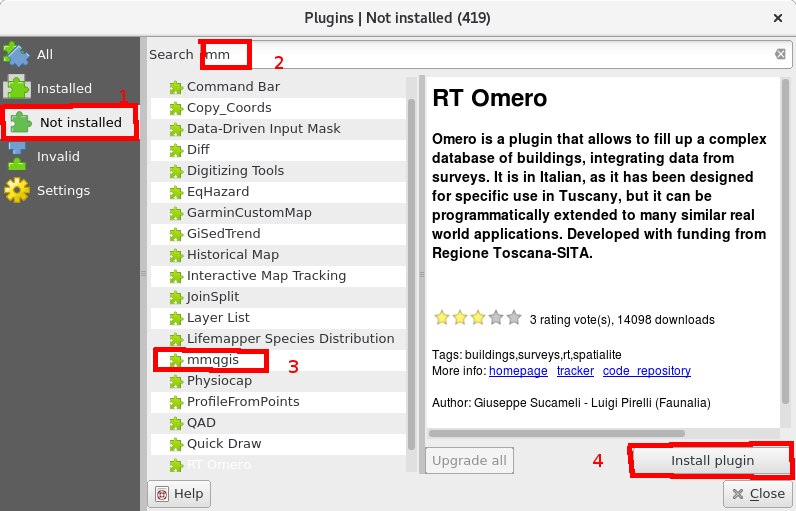The height and width of the screenshot is (511, 796).
Task: Click the description panel horizontal scrollbar
Action: click(x=557, y=433)
